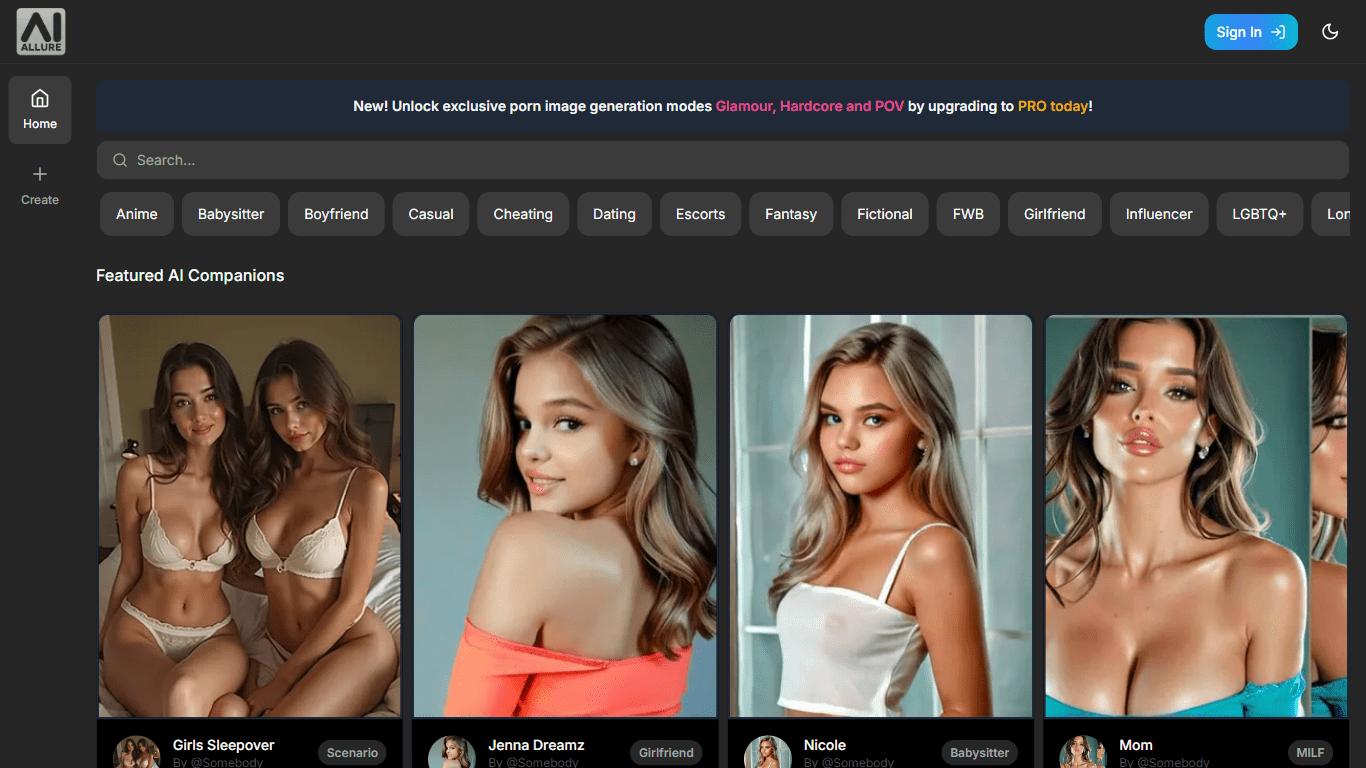Choose the Casual category chip
1366x768 pixels.
tap(431, 214)
